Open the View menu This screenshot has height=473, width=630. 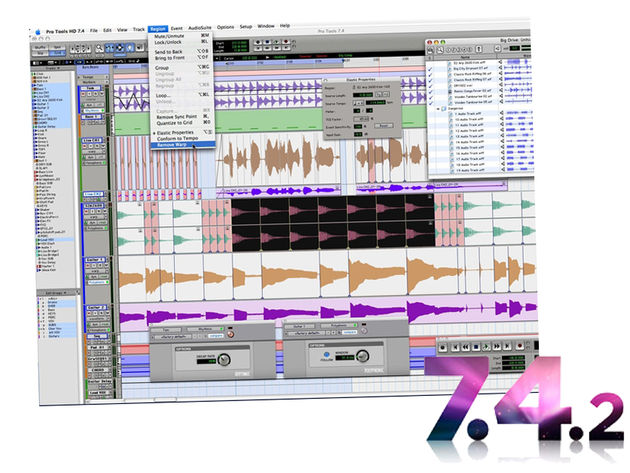tap(122, 30)
